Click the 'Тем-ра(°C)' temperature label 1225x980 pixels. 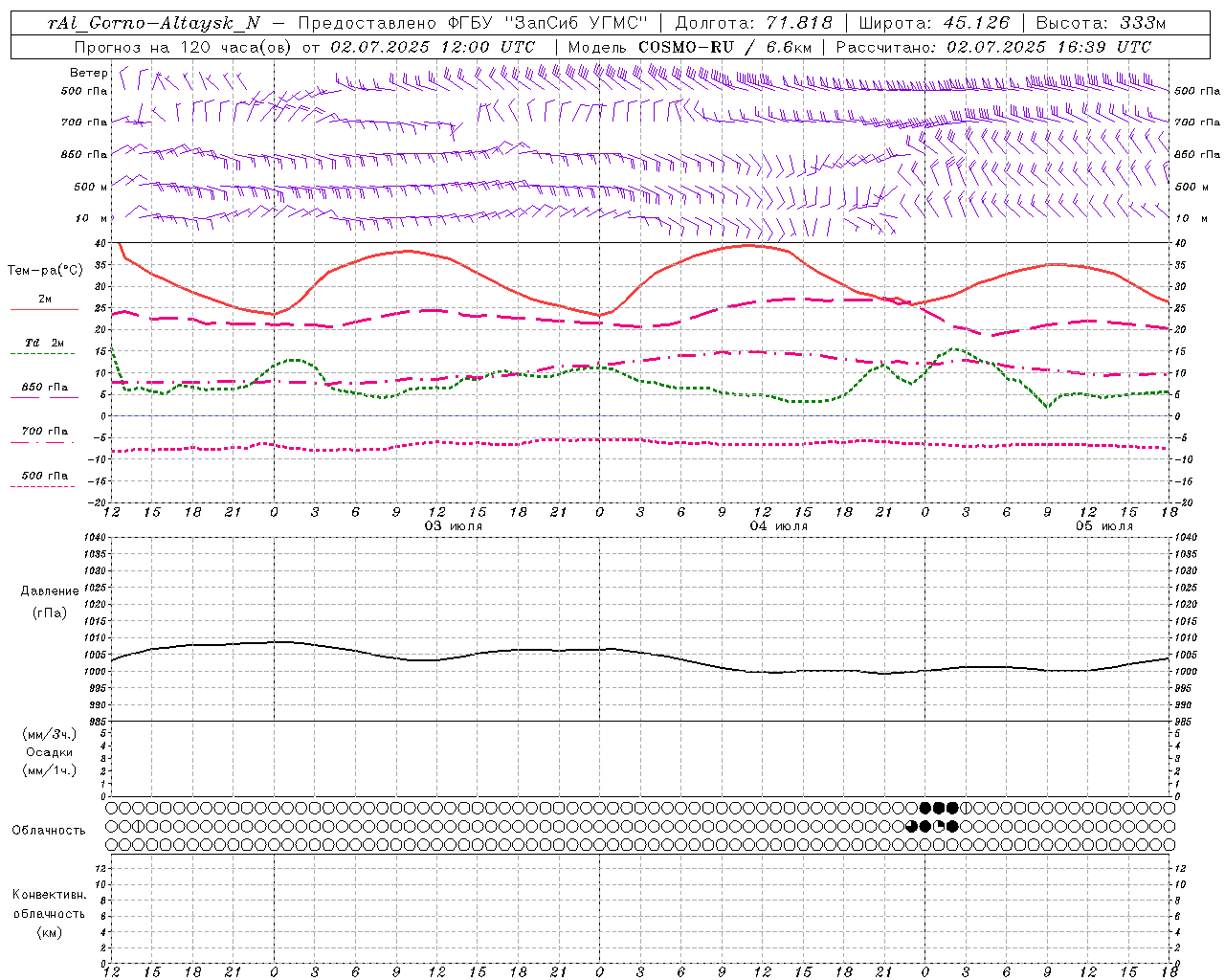[45, 271]
